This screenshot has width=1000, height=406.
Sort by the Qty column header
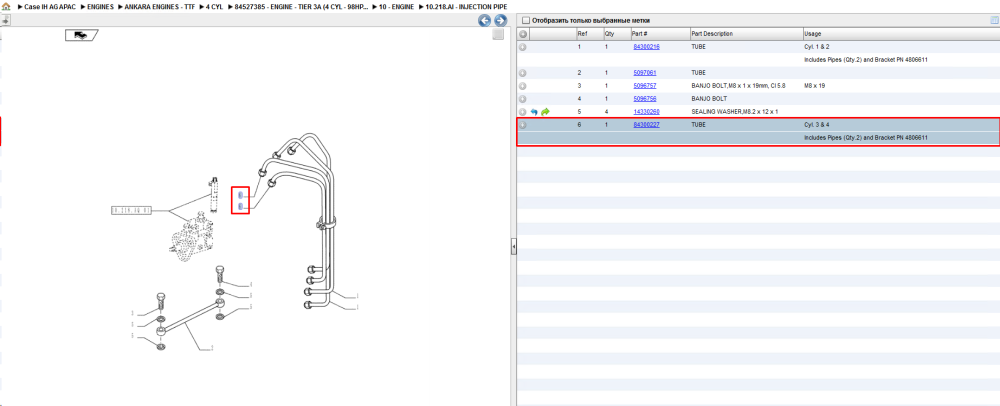point(617,34)
